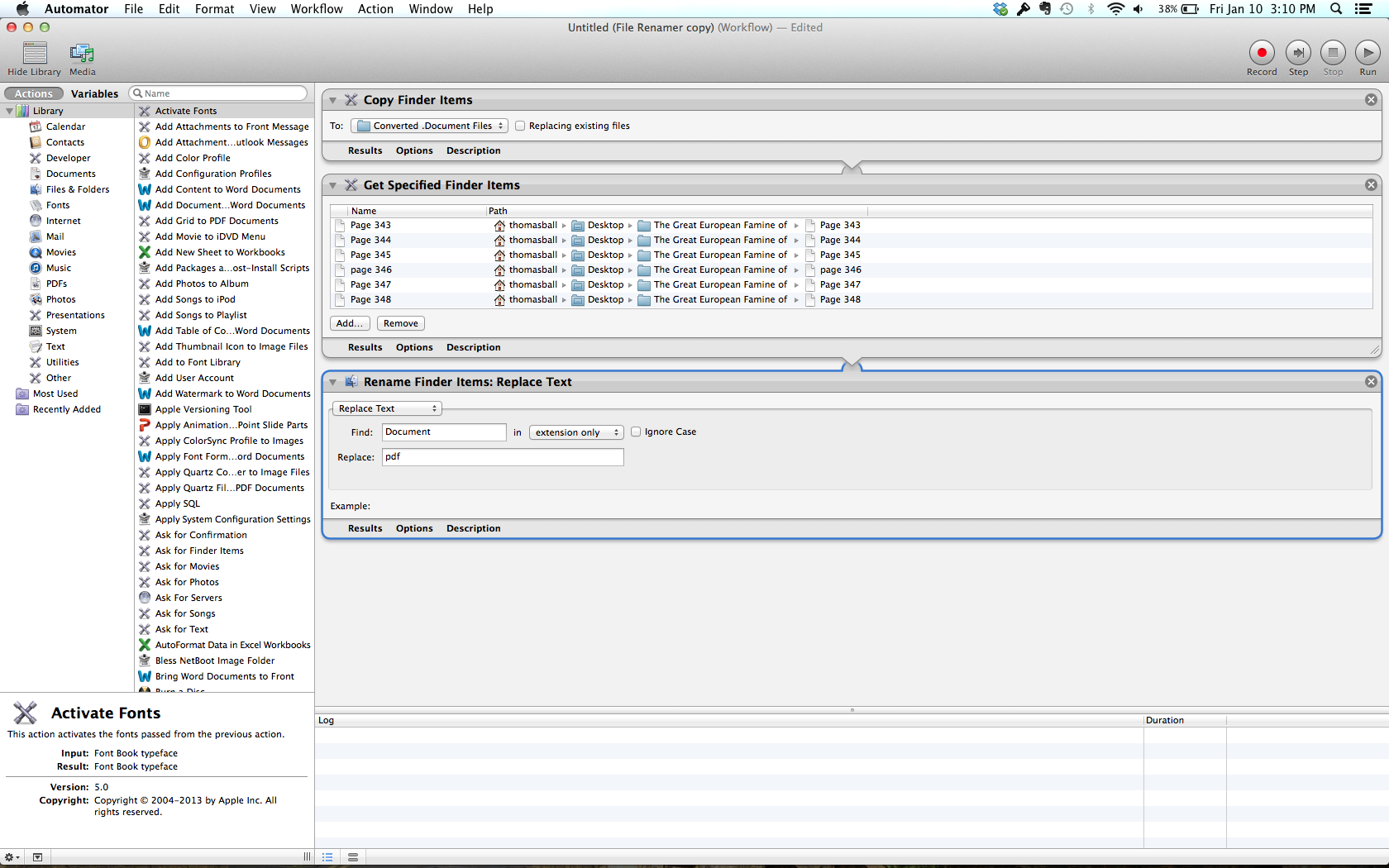Image resolution: width=1389 pixels, height=868 pixels.
Task: Click the Add... button
Action: 349,323
